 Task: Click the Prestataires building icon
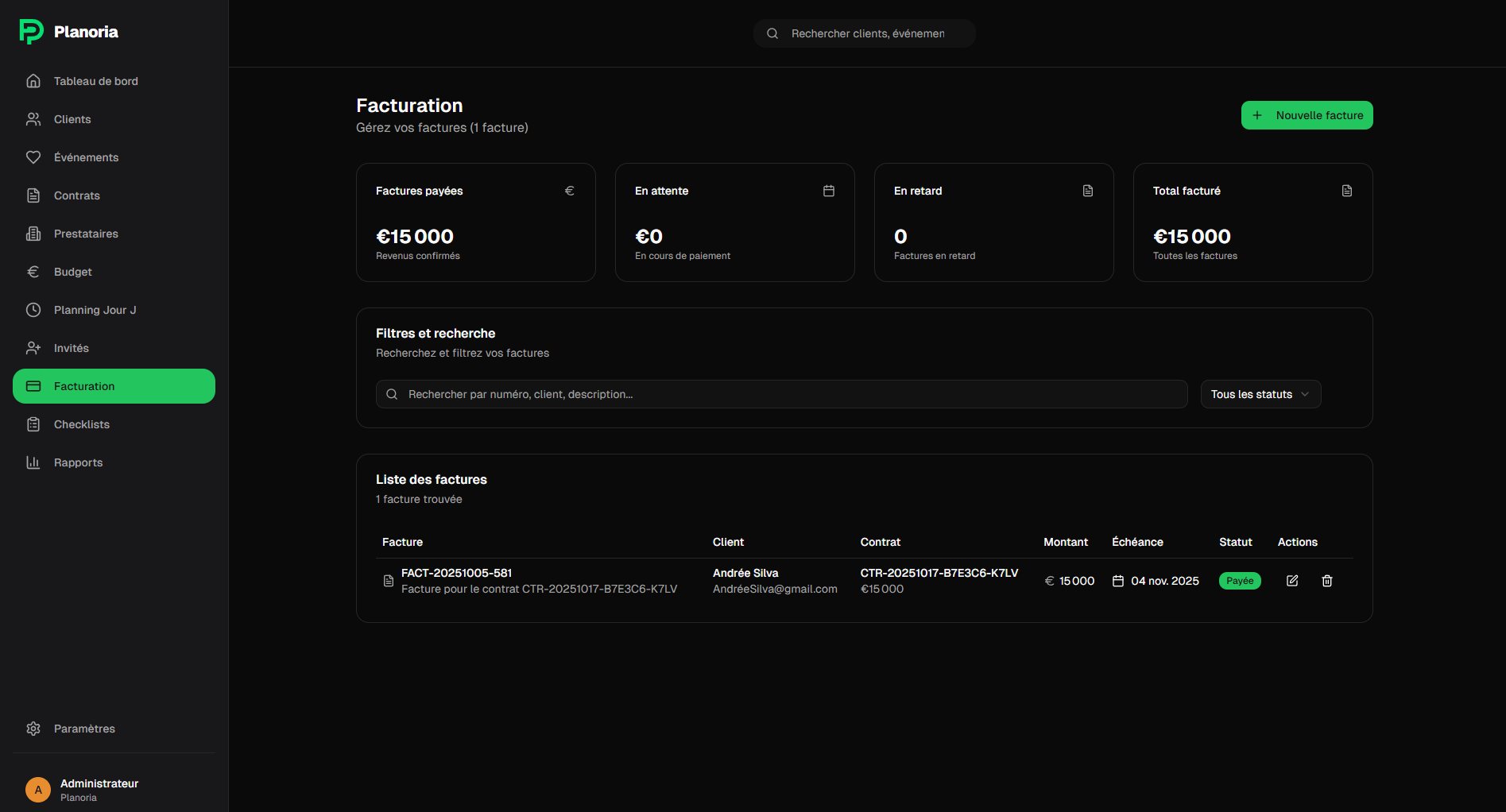(33, 234)
